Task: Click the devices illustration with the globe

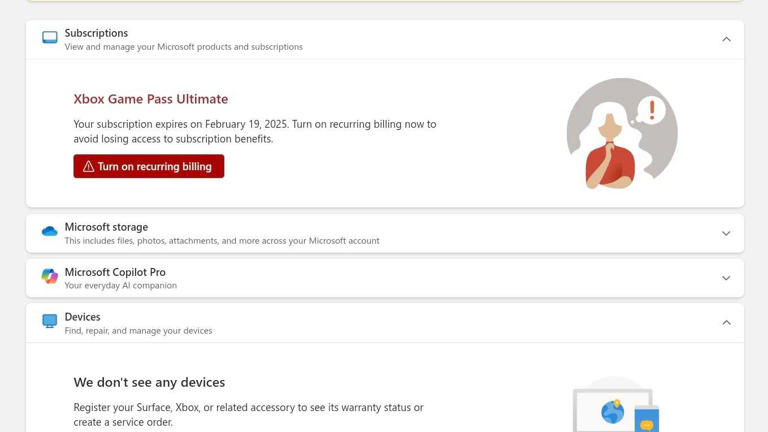Action: coord(616,406)
